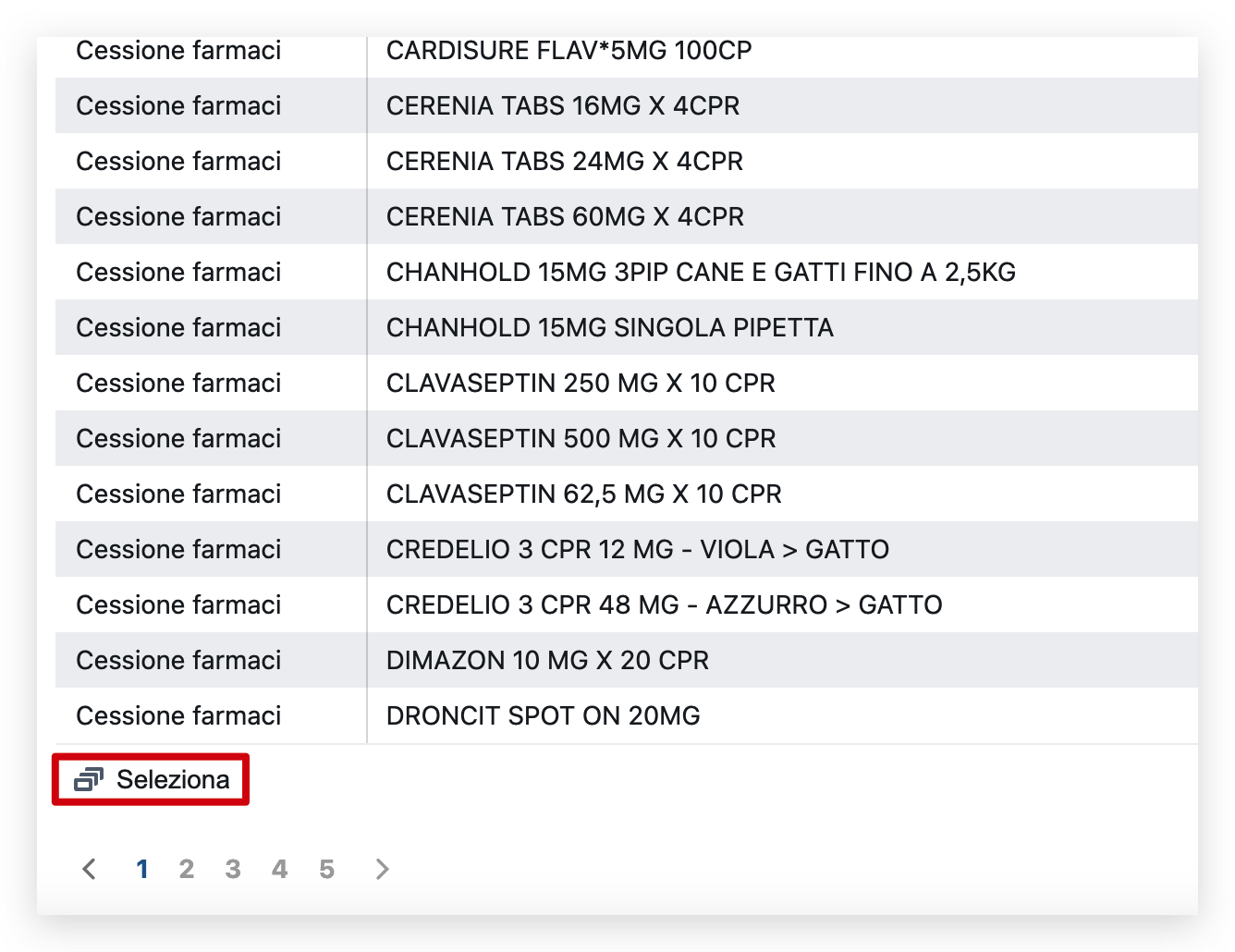Pick CERENIA TABS 60MG X 4CPR row

coord(564,217)
